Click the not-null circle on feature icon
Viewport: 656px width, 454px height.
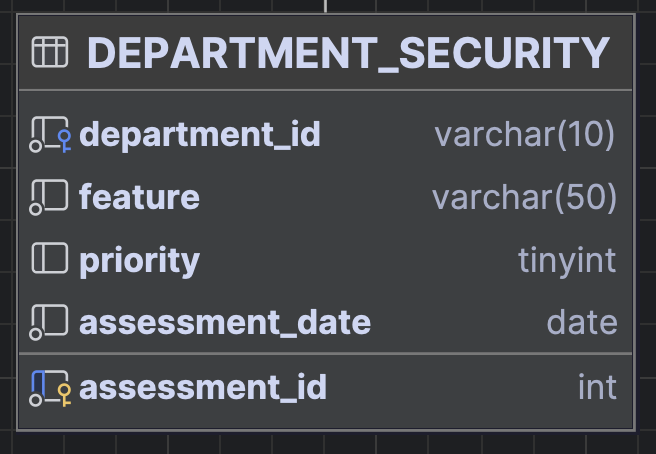coord(36,209)
